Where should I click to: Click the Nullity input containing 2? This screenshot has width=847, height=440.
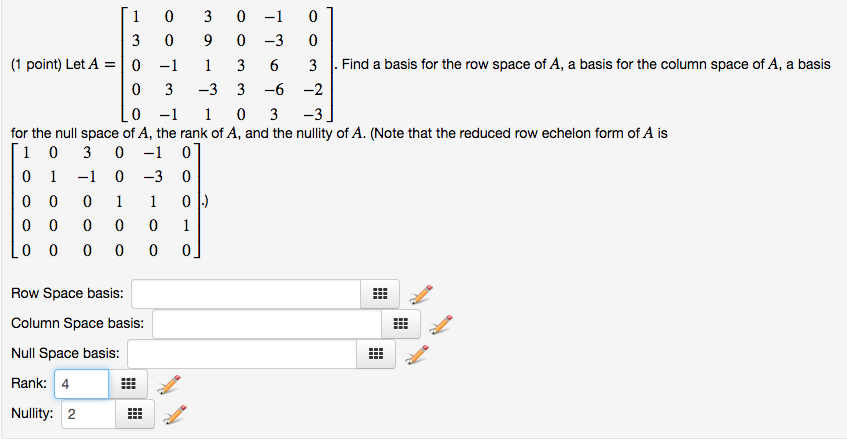[x=88, y=414]
